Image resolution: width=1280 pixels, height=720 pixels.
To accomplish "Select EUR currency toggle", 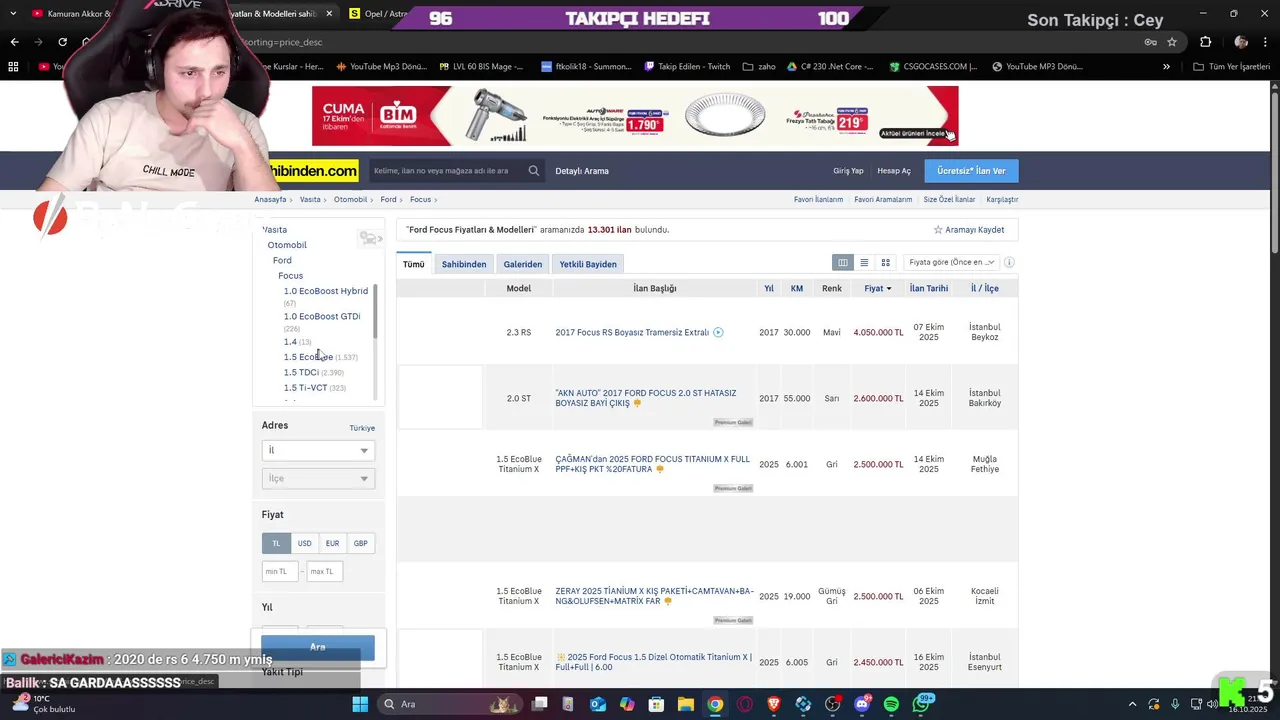I will [332, 543].
